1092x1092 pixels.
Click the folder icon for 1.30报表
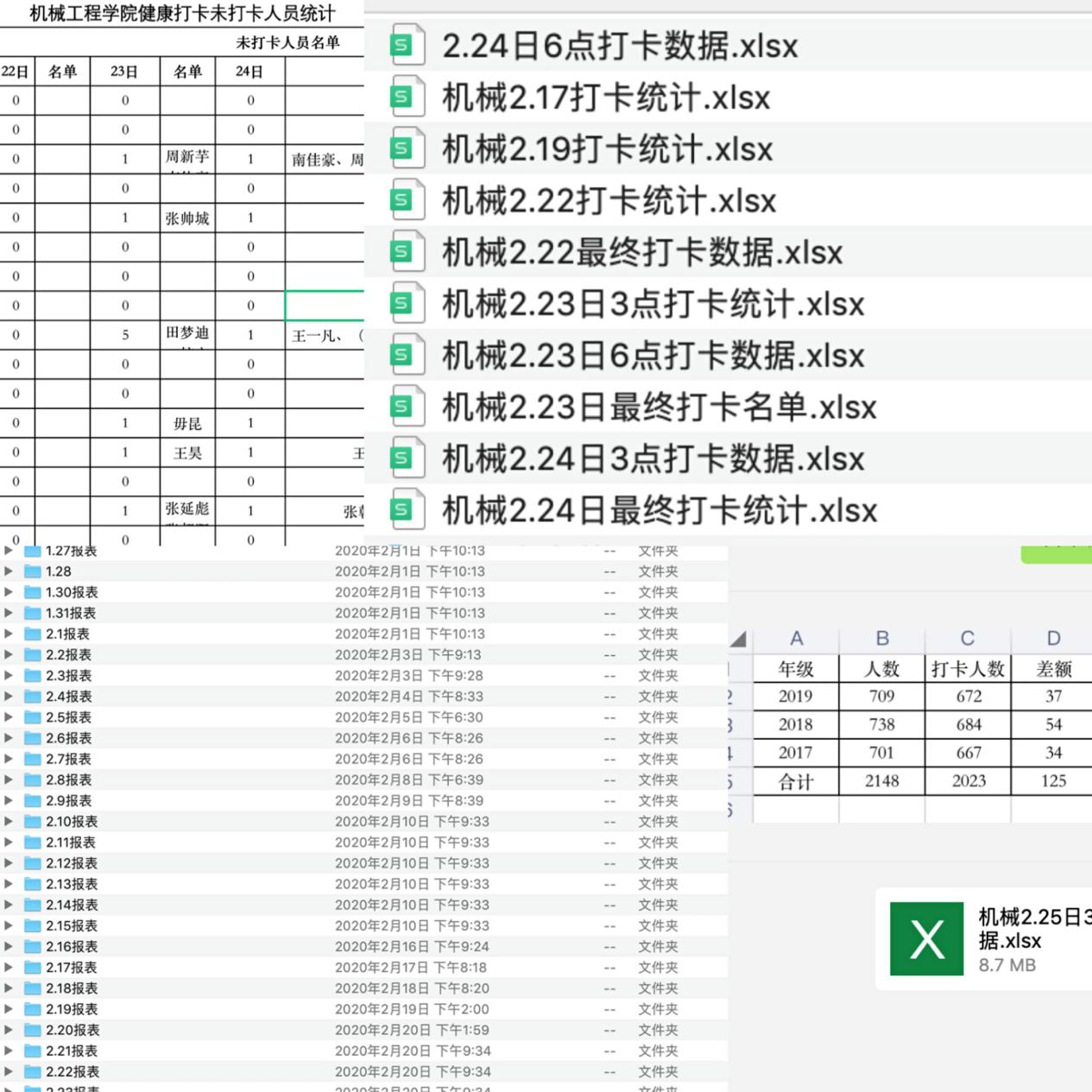point(33,592)
